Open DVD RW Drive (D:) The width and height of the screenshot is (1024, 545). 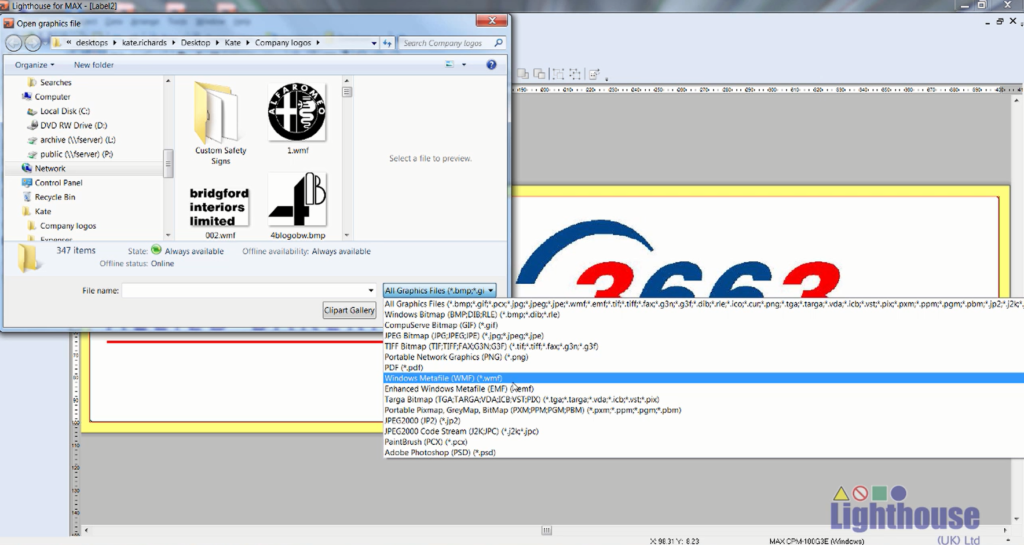click(73, 125)
